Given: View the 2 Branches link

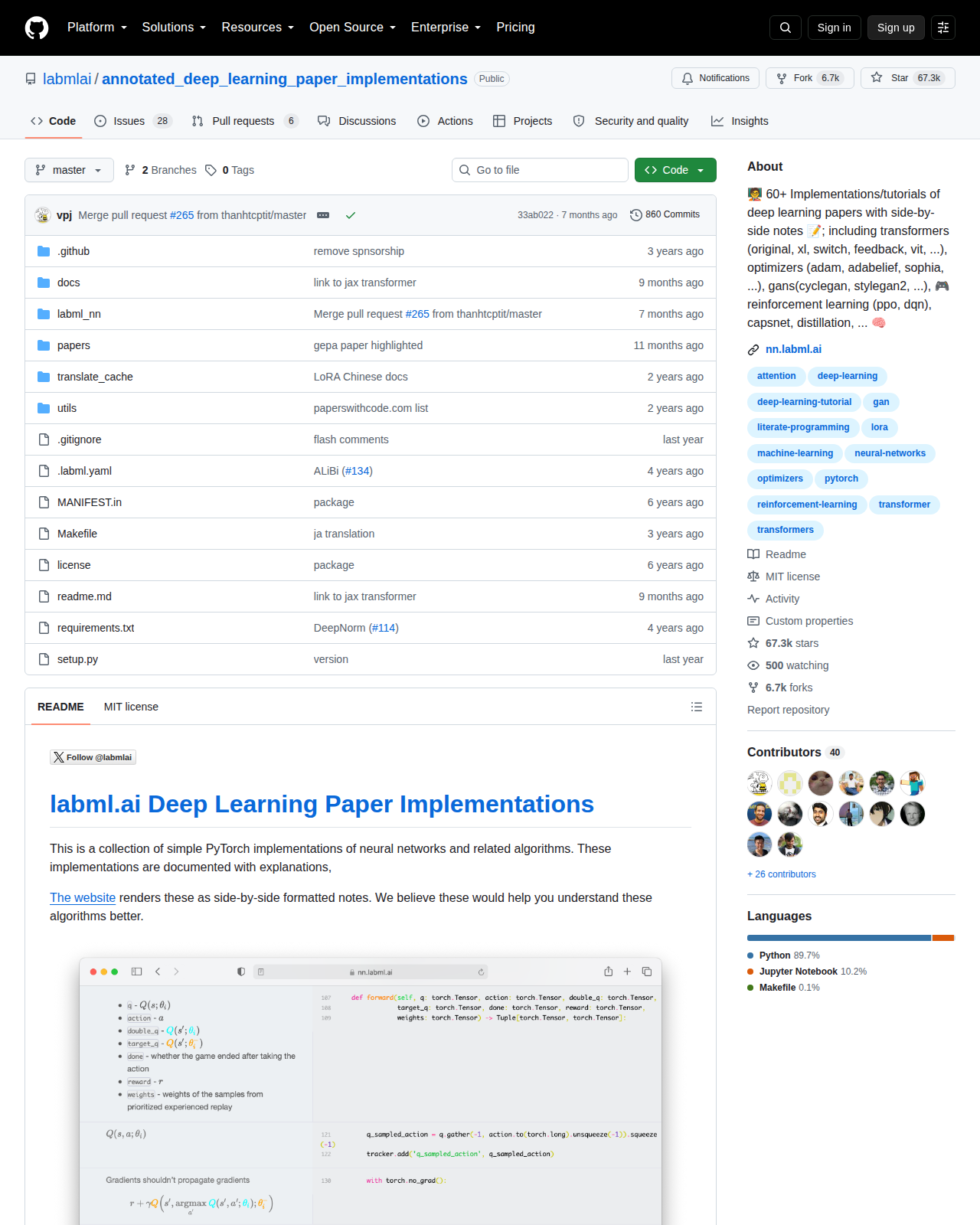Looking at the screenshot, I should [161, 170].
